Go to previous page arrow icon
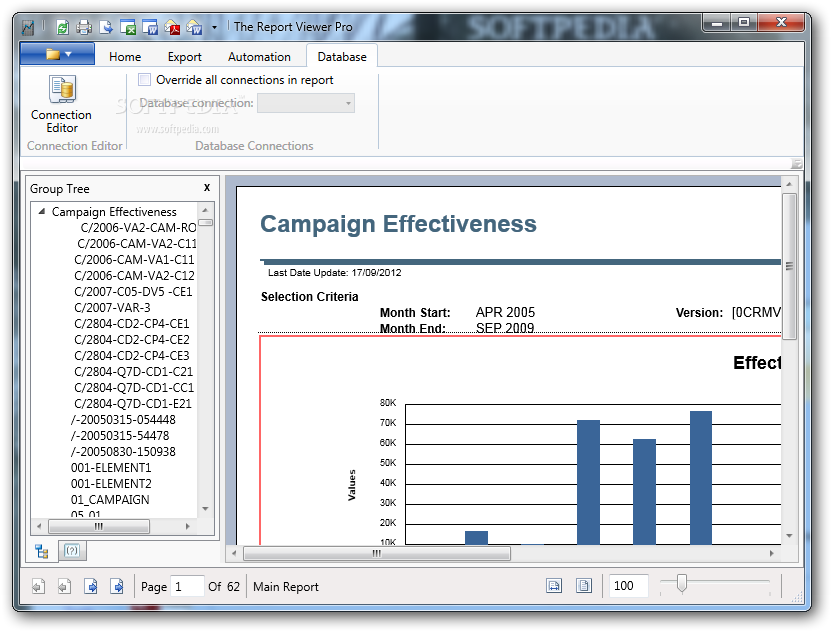This screenshot has height=632, width=832. pos(64,586)
